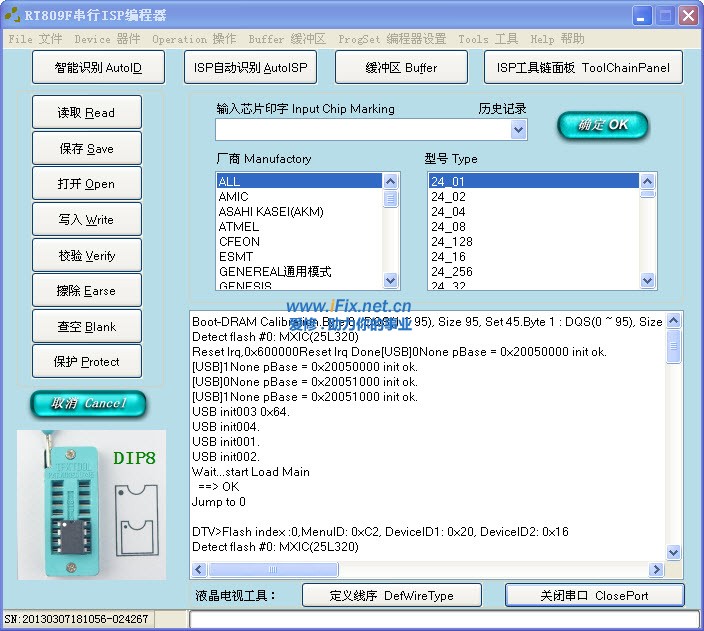
Task: Select type 24_256 in the Type list
Action: (533, 271)
